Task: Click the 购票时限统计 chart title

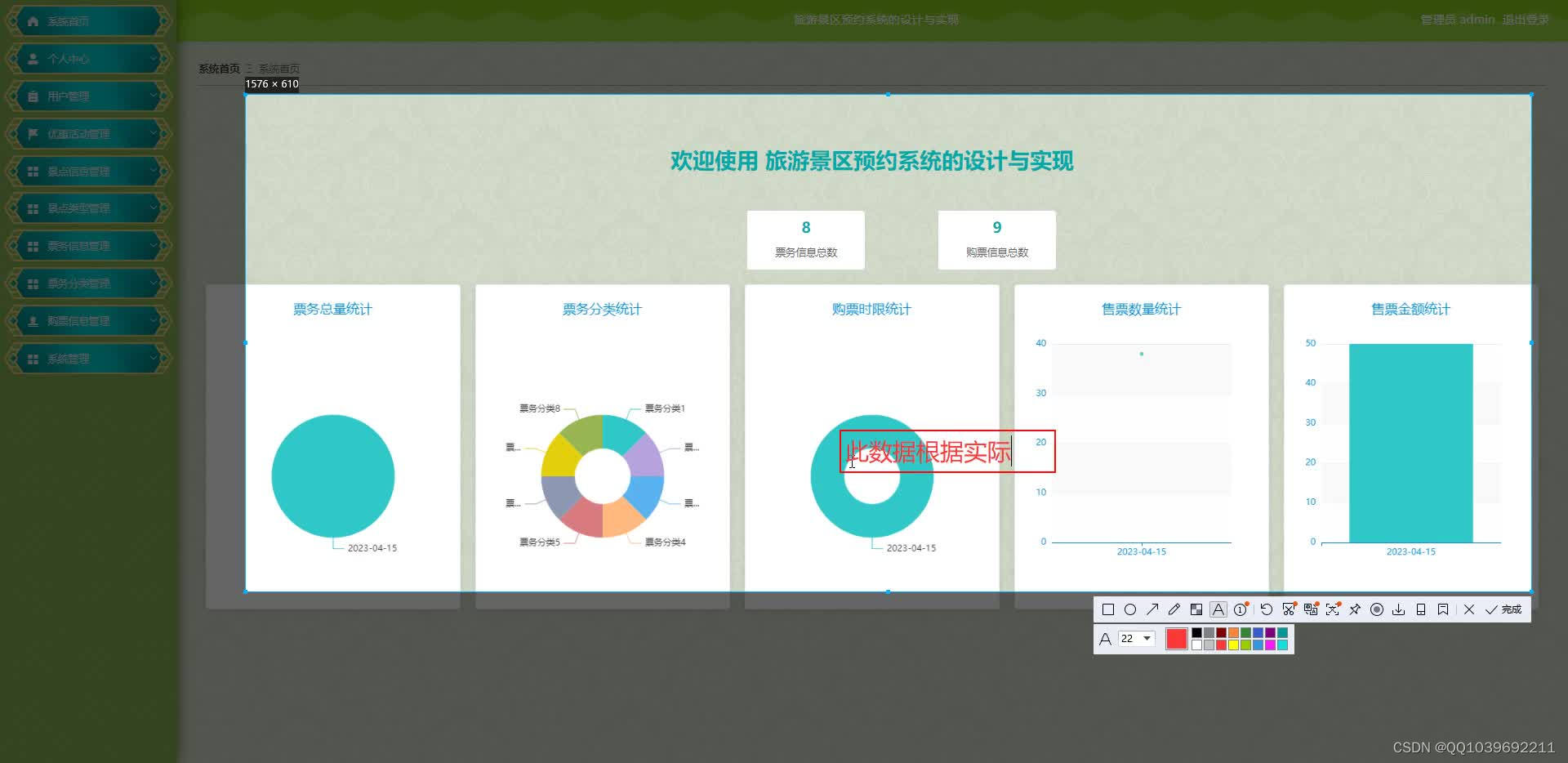Action: click(871, 309)
